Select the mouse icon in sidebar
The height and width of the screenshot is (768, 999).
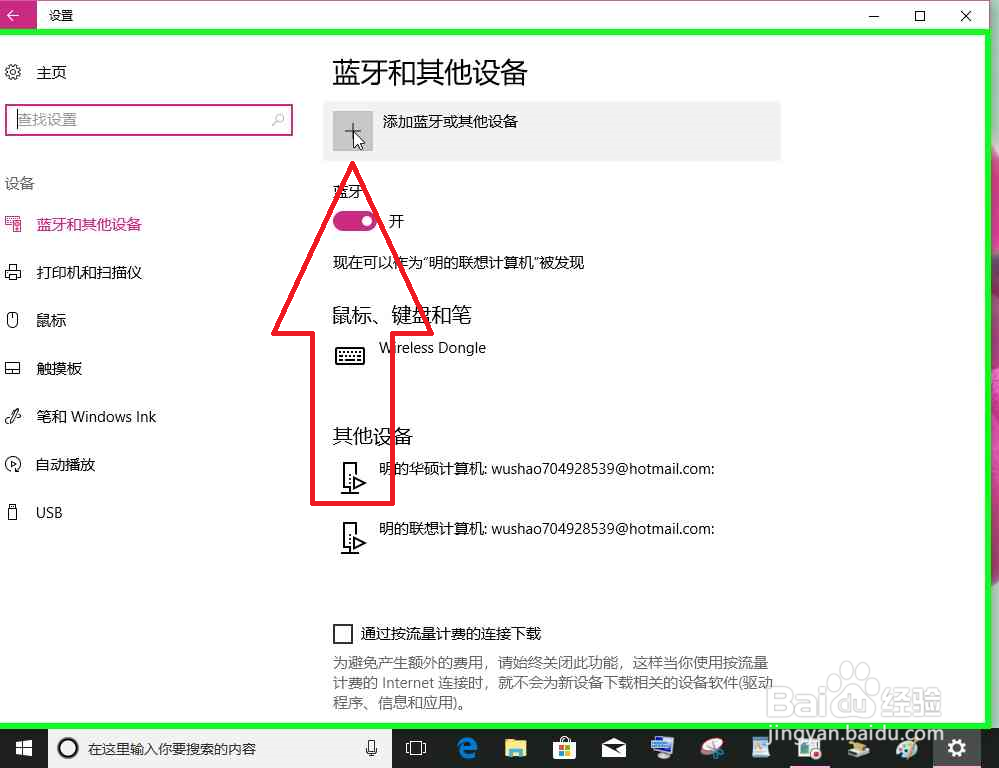[13, 320]
